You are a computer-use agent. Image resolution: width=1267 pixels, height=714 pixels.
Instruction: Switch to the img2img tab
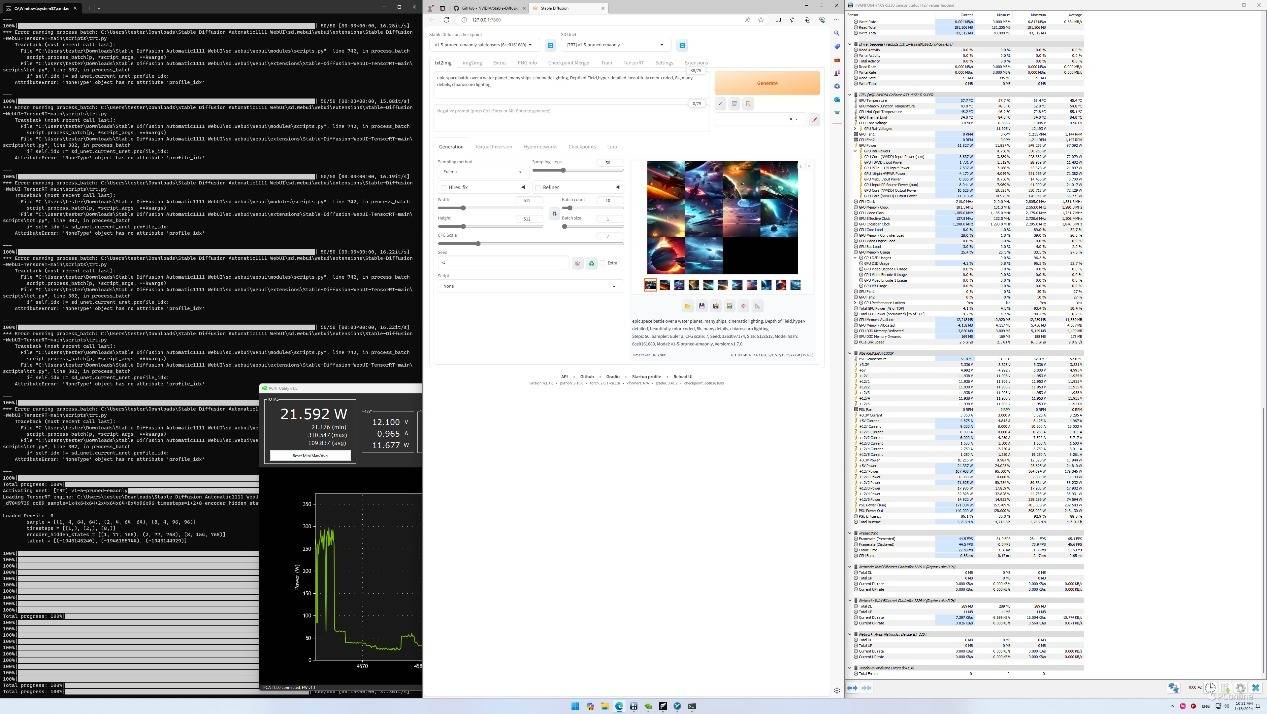click(471, 62)
